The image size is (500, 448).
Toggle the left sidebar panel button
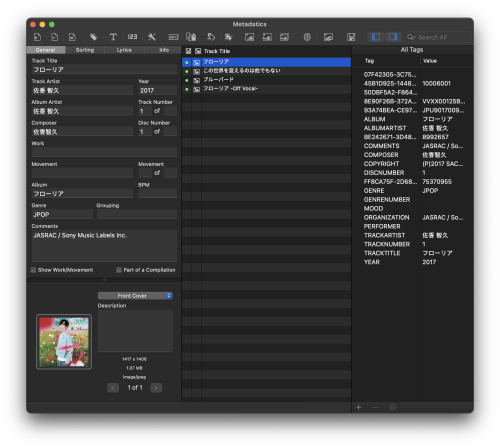[x=376, y=37]
